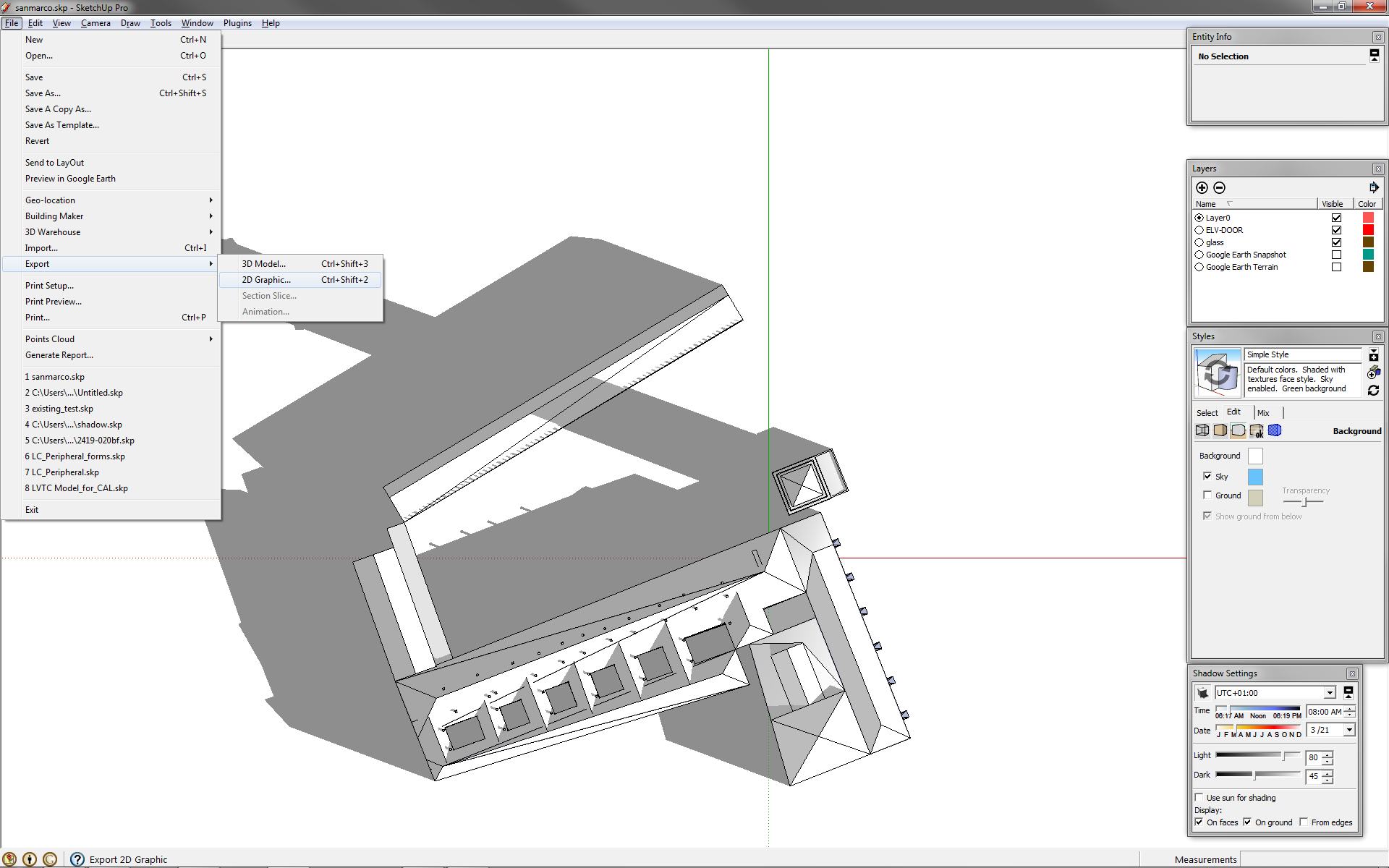Image resolution: width=1389 pixels, height=868 pixels.
Task: Open Watermark settings icon in Styles
Action: coord(1257,430)
